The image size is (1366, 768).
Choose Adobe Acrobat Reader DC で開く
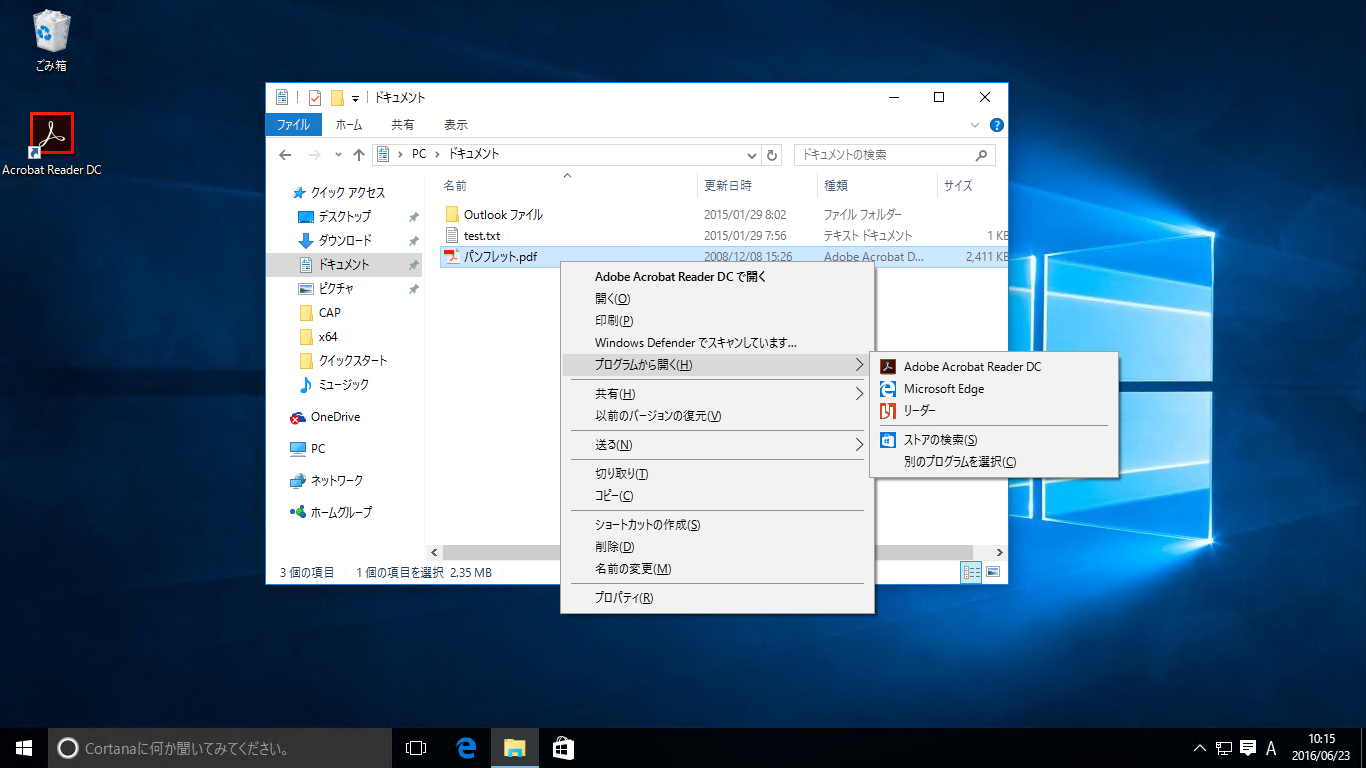pyautogui.click(x=717, y=277)
